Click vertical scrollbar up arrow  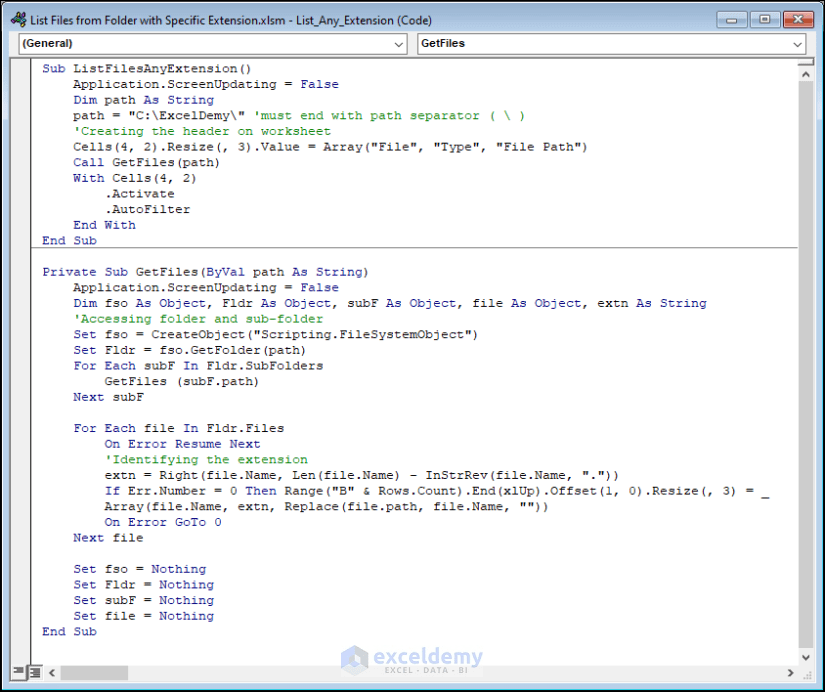pos(806,75)
